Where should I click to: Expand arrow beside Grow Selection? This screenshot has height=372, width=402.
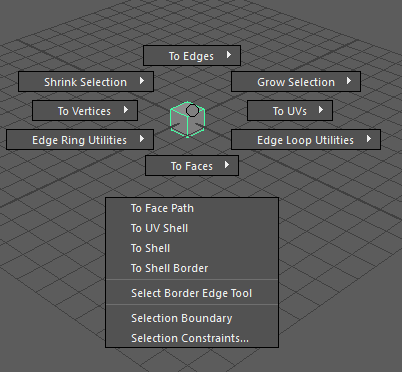click(x=349, y=80)
